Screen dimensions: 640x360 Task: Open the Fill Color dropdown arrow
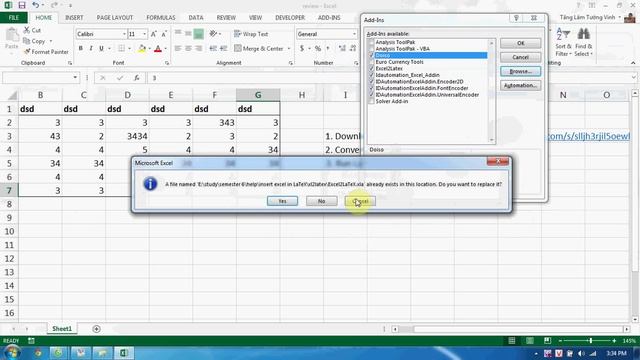(x=149, y=49)
